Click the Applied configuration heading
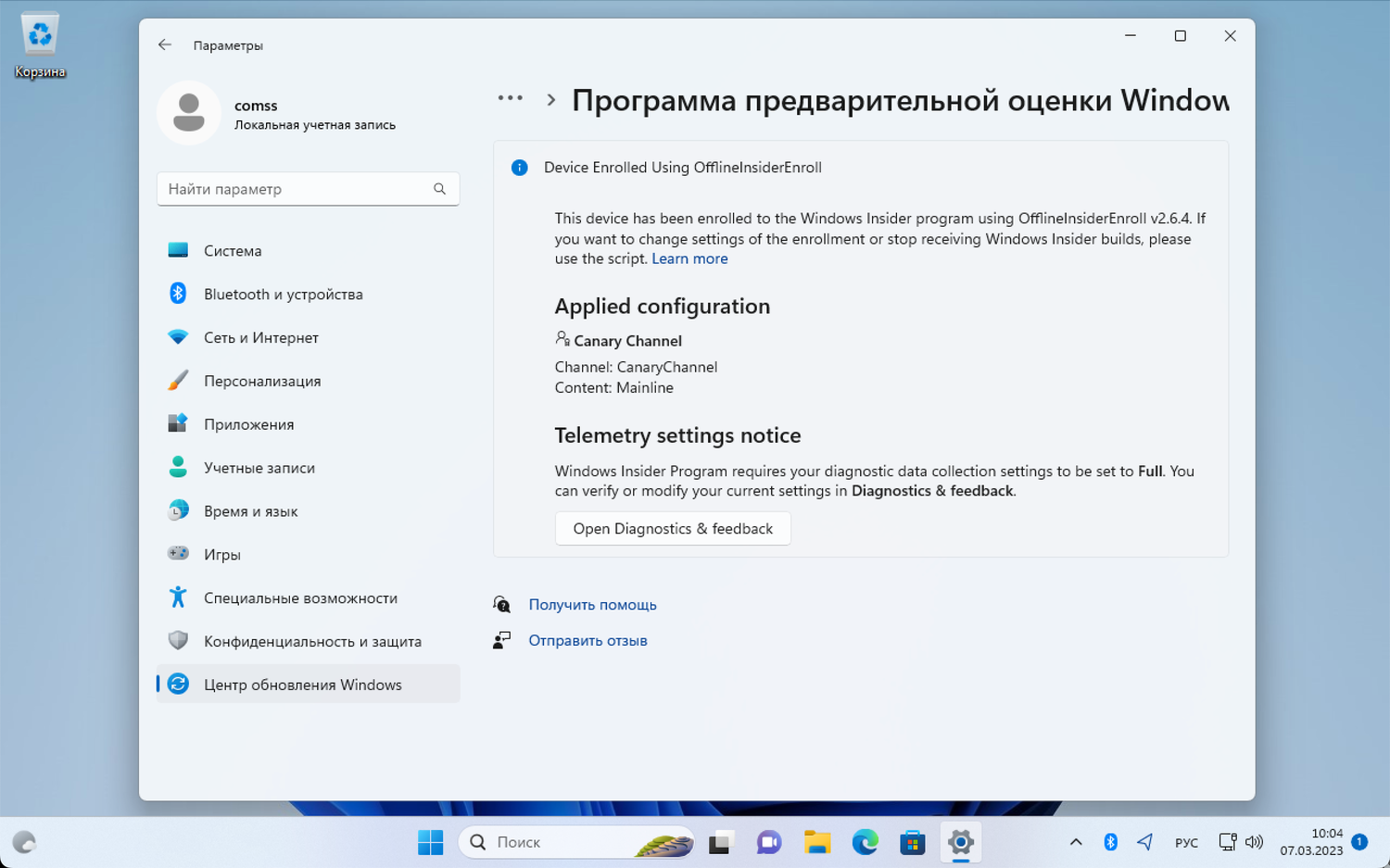This screenshot has height=868, width=1390. click(x=663, y=307)
